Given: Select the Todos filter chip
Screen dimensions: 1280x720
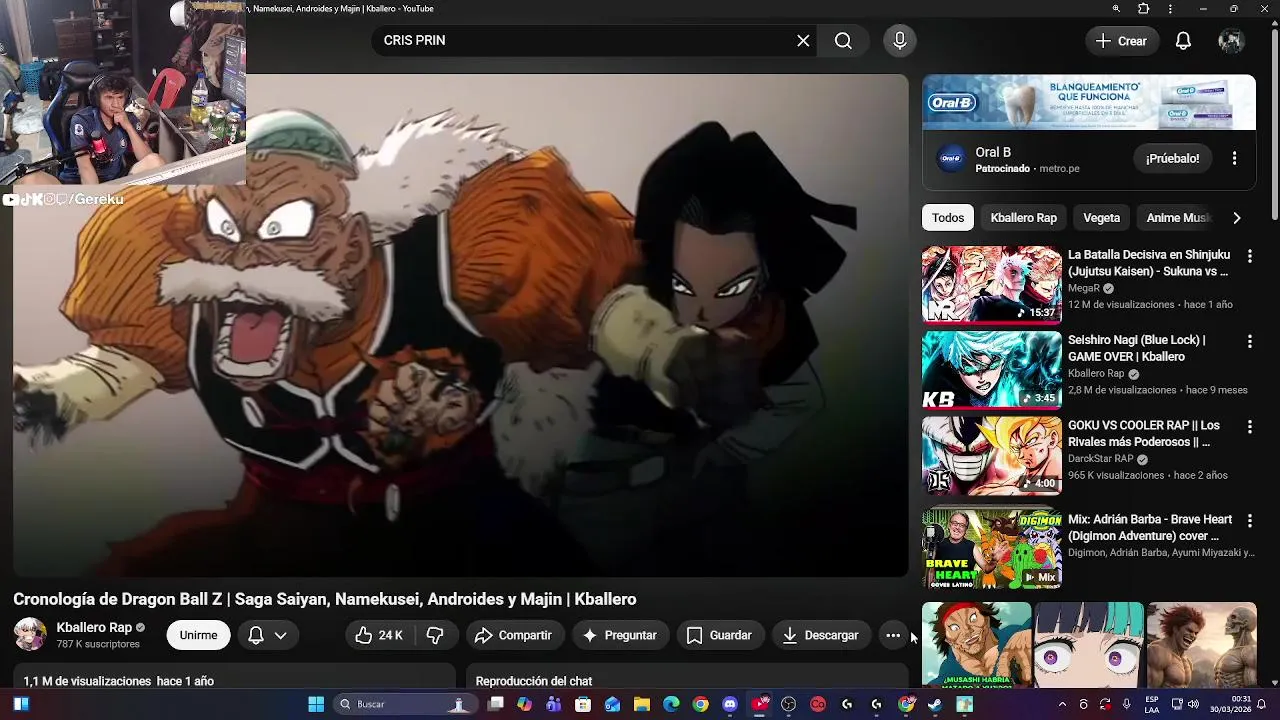Looking at the screenshot, I should 948,218.
